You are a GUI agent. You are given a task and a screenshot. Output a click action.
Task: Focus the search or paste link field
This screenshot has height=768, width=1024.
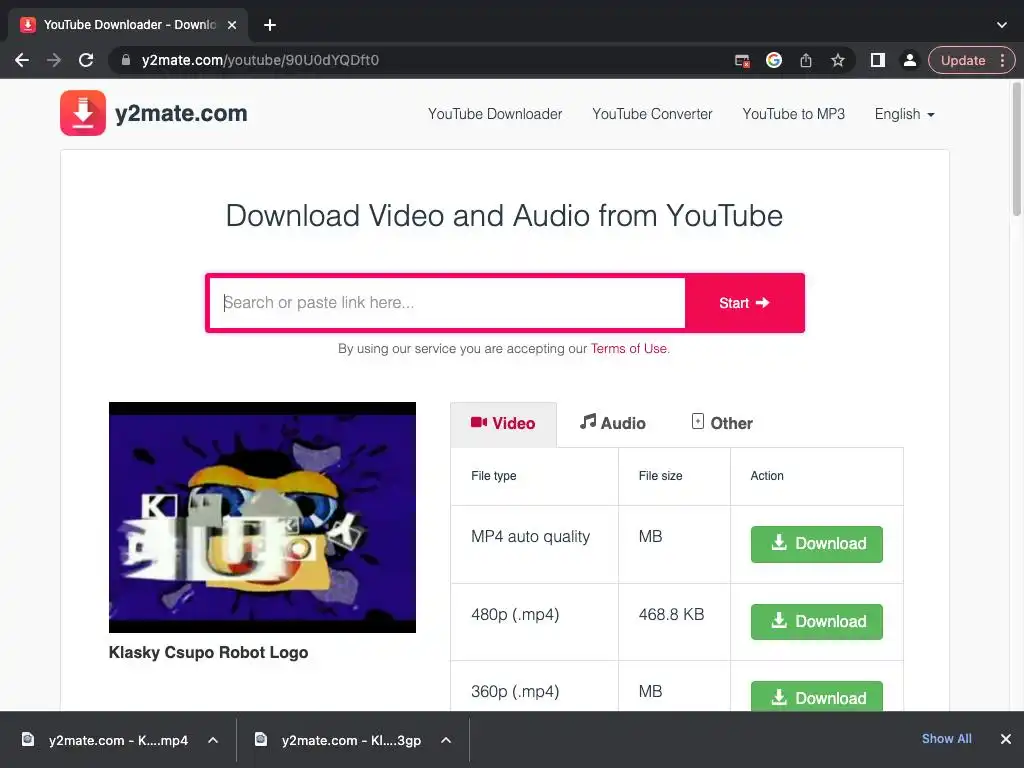tap(447, 303)
